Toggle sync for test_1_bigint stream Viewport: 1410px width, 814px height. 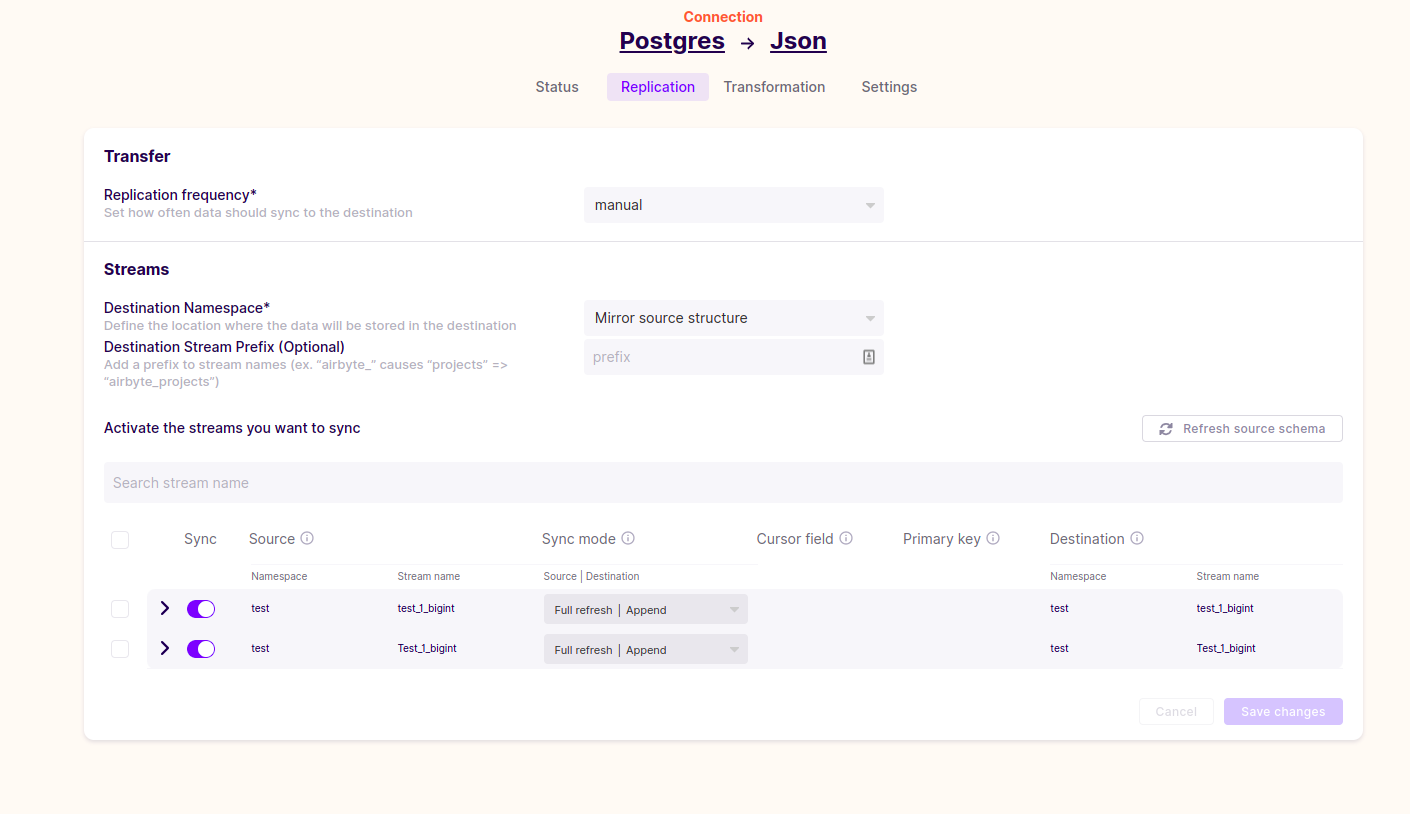[201, 609]
